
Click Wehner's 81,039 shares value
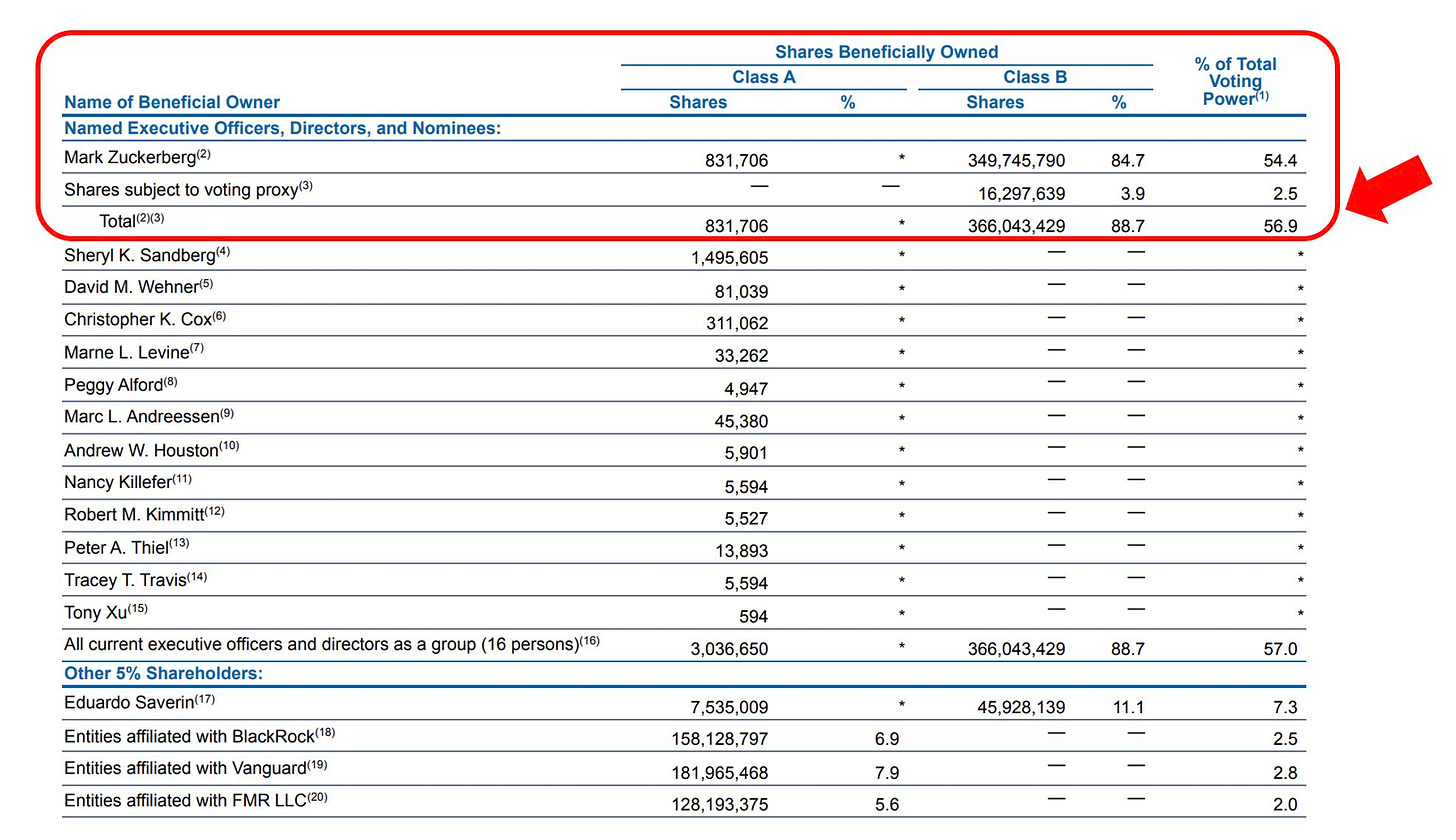741,291
